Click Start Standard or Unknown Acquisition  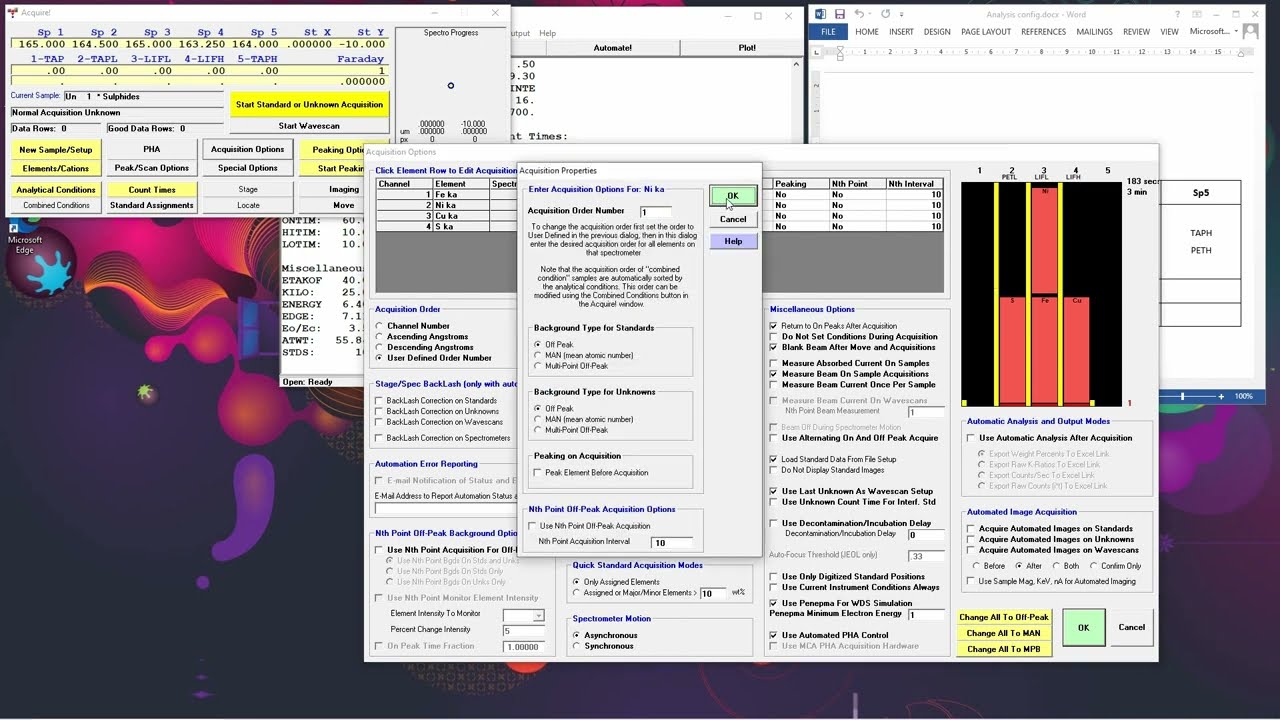click(x=309, y=105)
